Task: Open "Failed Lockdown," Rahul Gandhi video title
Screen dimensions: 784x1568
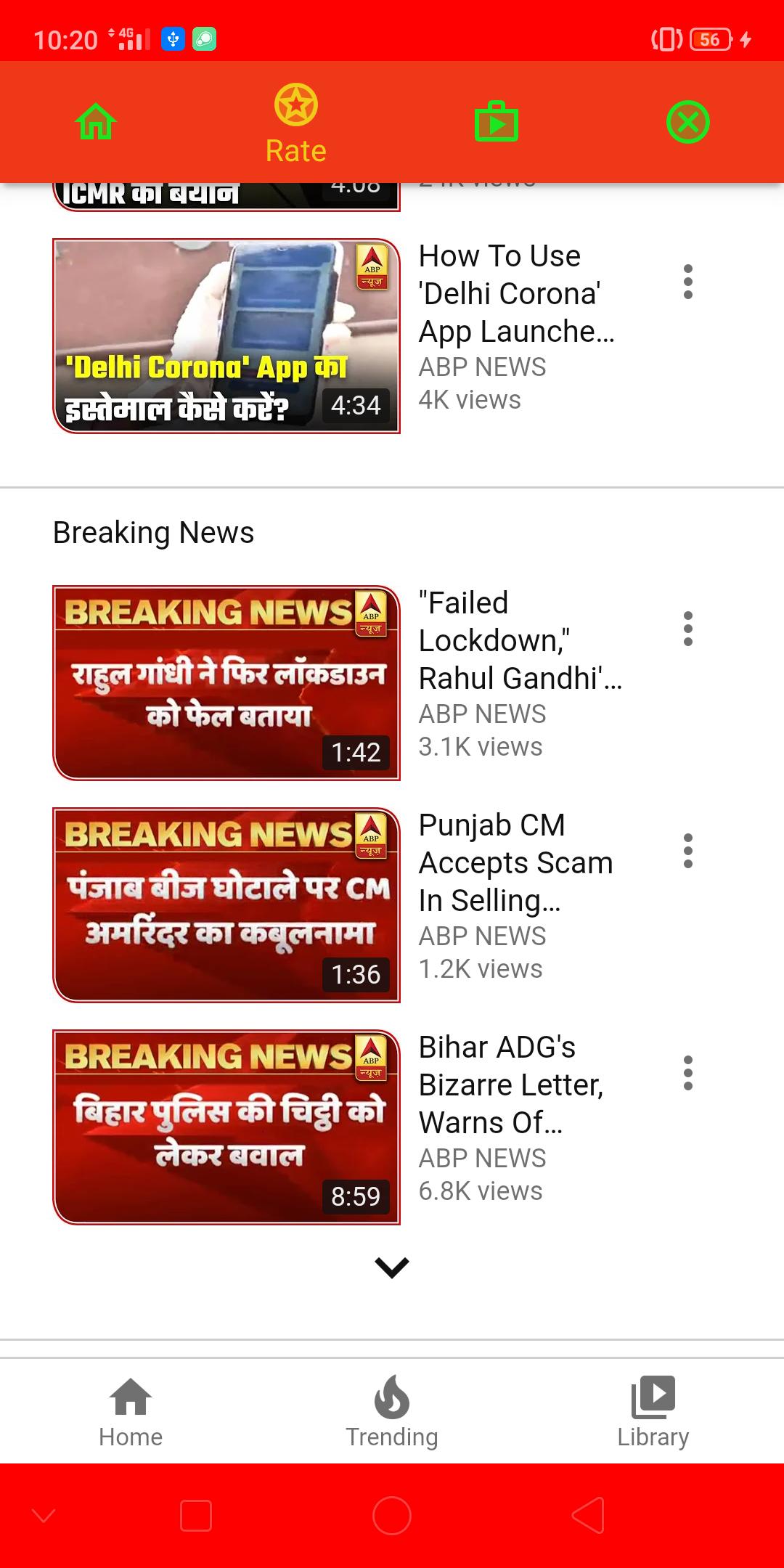Action: (x=520, y=641)
